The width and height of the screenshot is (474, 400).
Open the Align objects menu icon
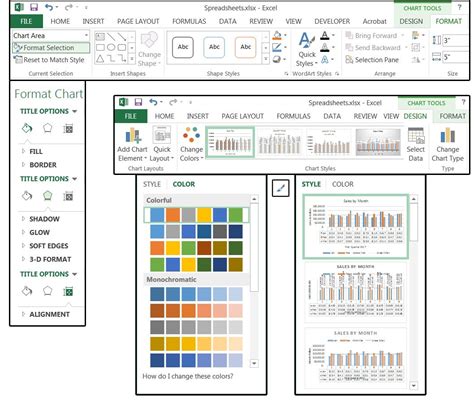click(418, 35)
